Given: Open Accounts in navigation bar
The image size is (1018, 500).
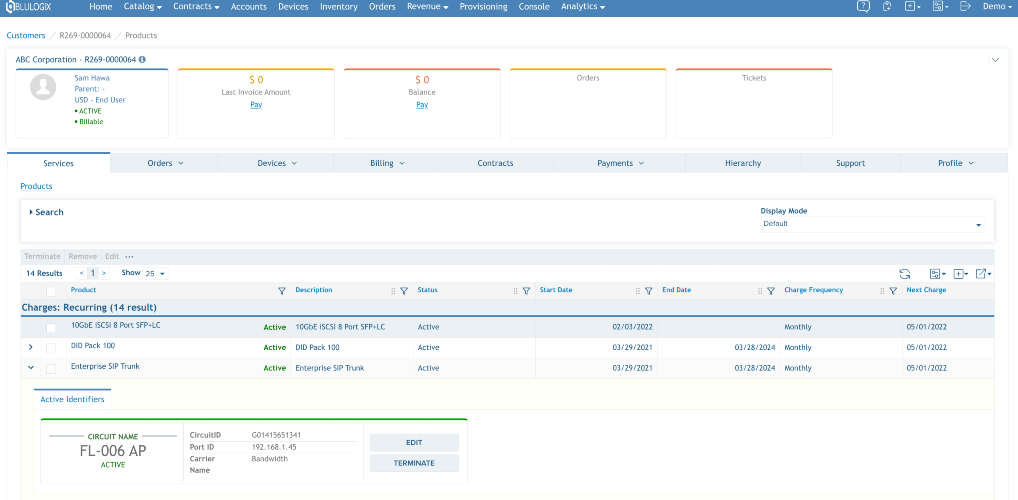Looking at the screenshot, I should click(x=249, y=6).
